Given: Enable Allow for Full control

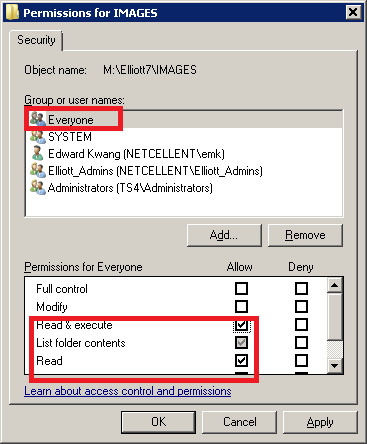Looking at the screenshot, I should pos(241,288).
